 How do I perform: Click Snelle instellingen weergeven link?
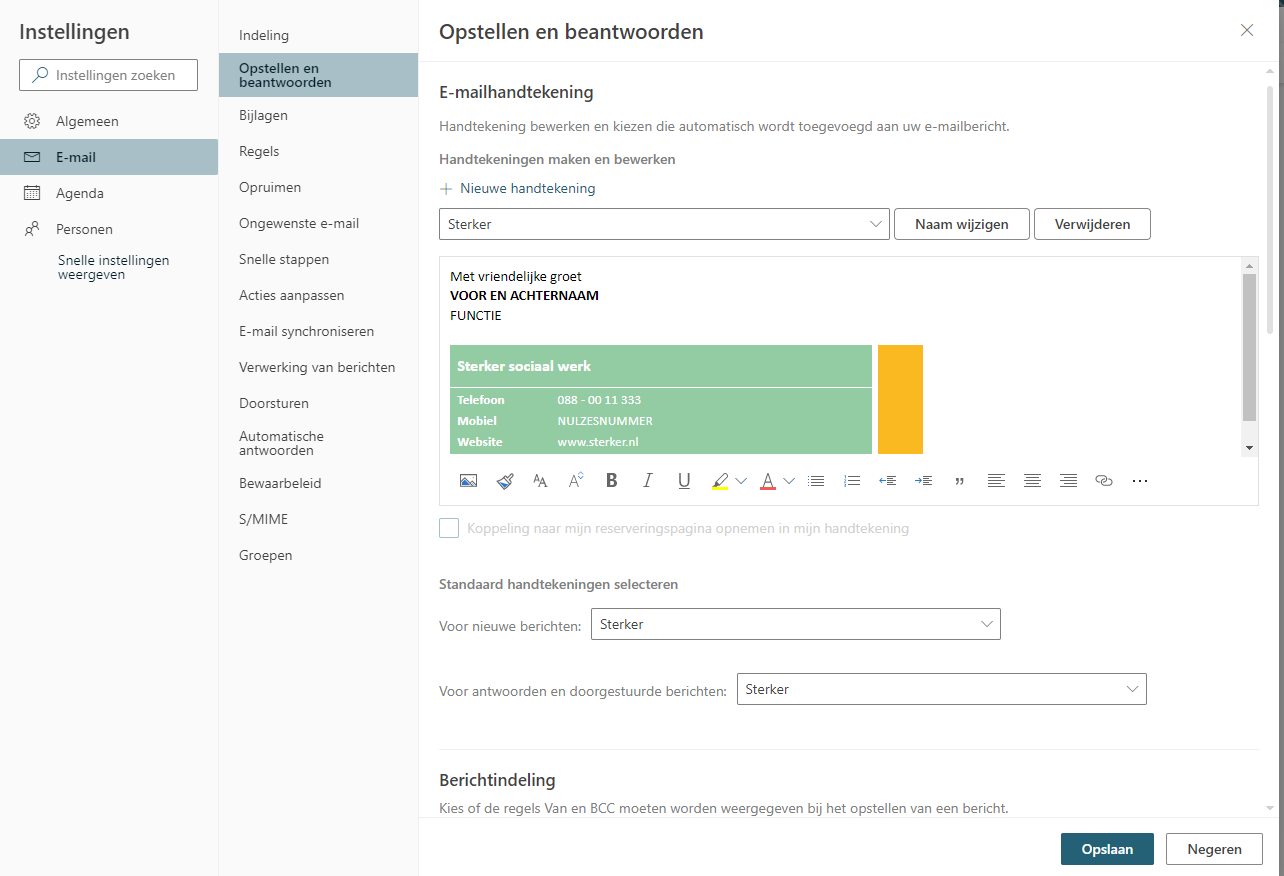113,267
